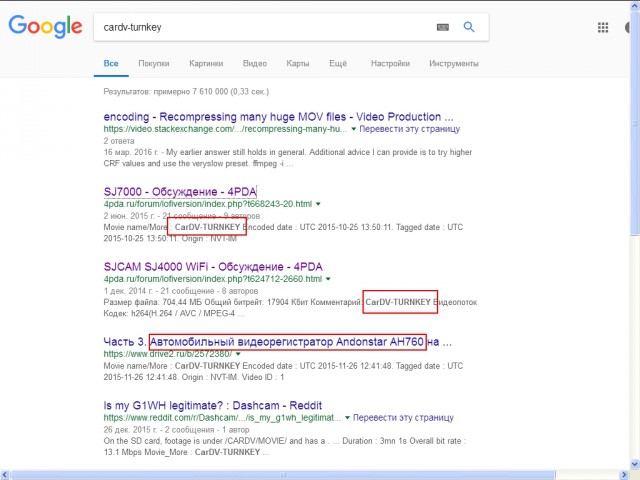Click the horizontal scrollbar left arrow
The image size is (640, 480).
coord(4,475)
